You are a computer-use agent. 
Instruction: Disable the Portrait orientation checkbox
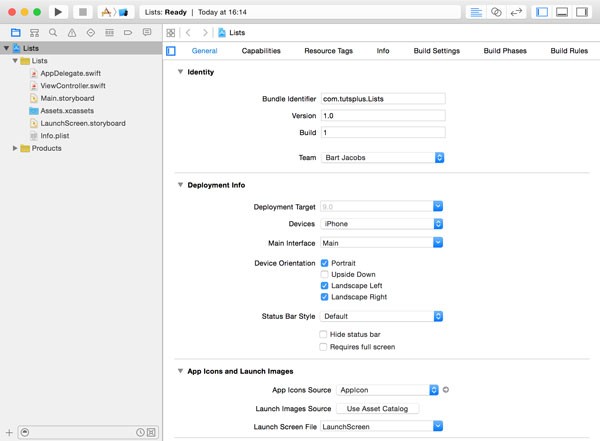click(324, 263)
